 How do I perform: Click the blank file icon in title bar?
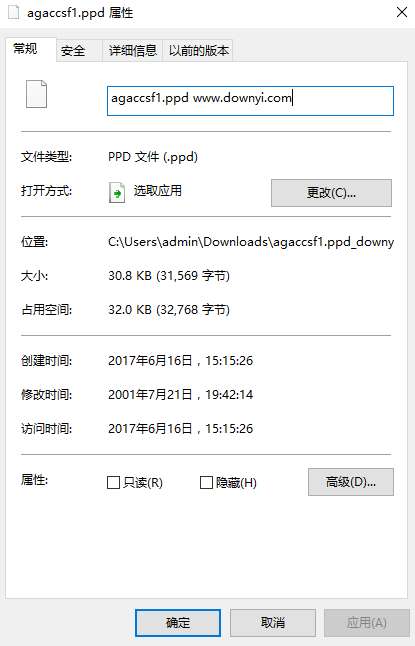tap(14, 12)
